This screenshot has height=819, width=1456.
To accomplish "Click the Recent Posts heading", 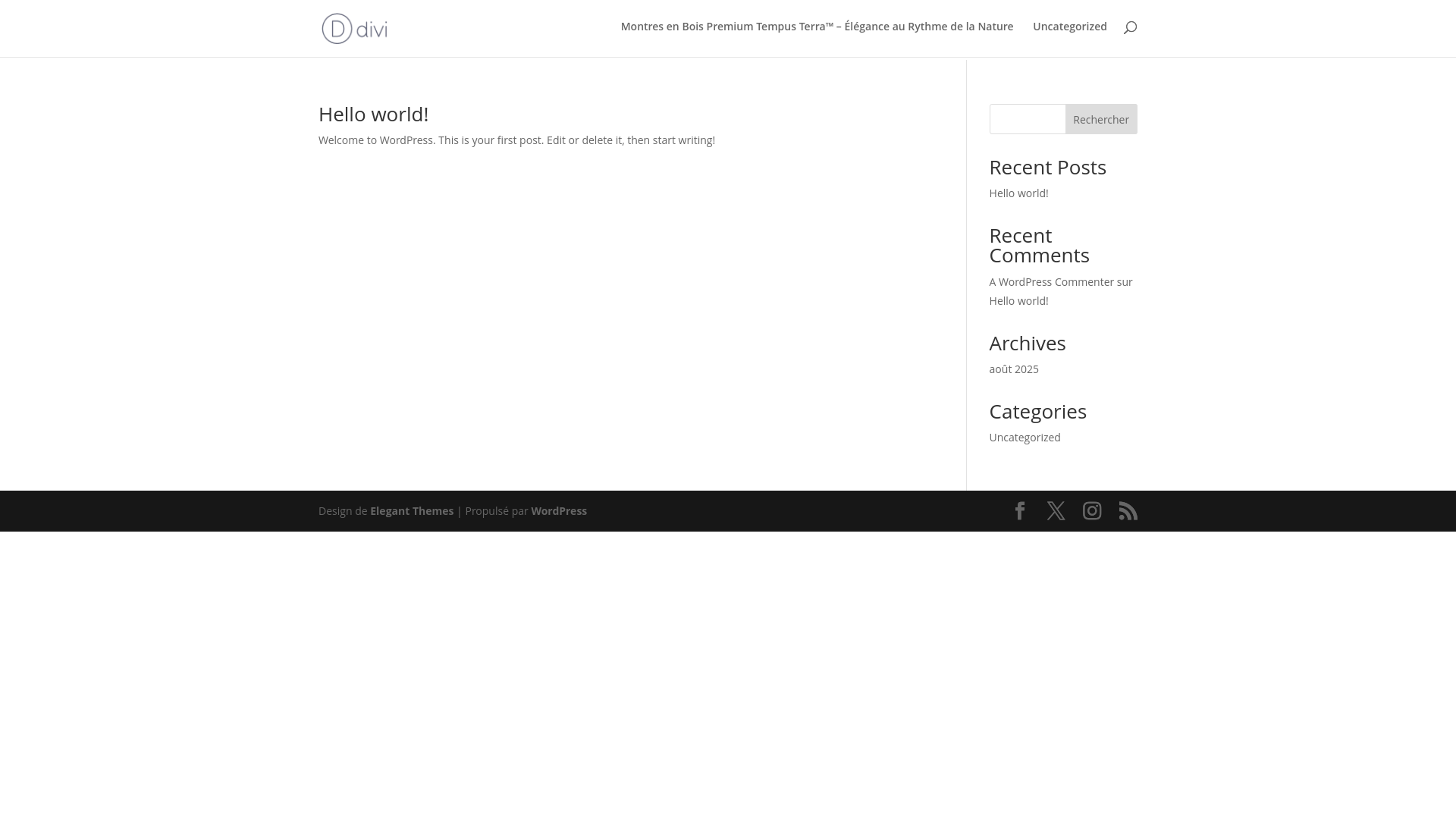I will coord(1047,167).
